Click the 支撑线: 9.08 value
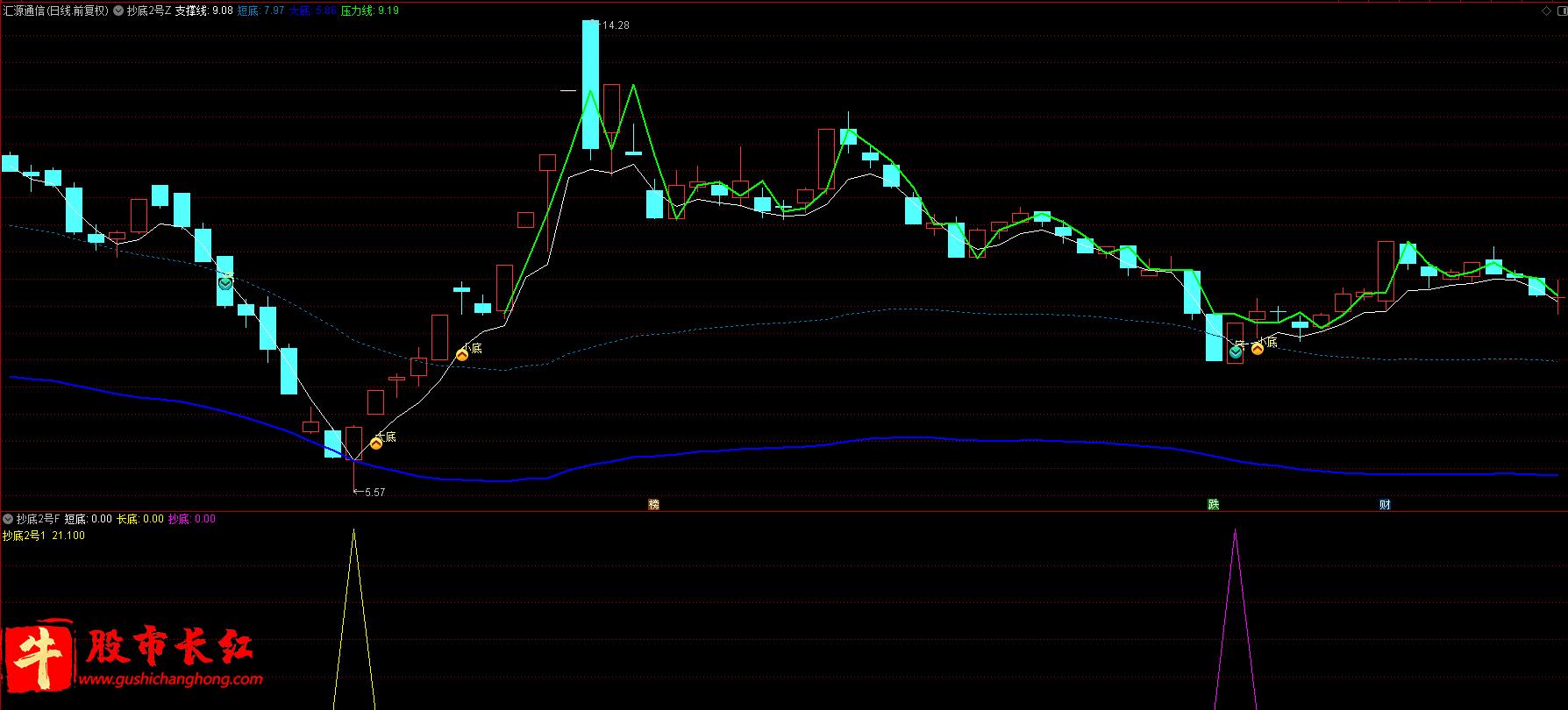Viewport: 1568px width, 710px height. [x=203, y=11]
